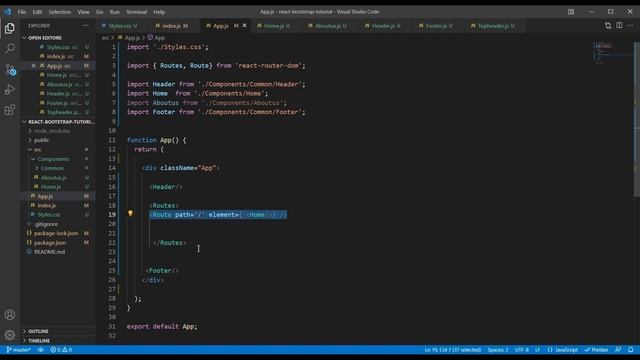The image size is (640, 360).
Task: Click the lightbulb code action on line 19
Action: [130, 213]
